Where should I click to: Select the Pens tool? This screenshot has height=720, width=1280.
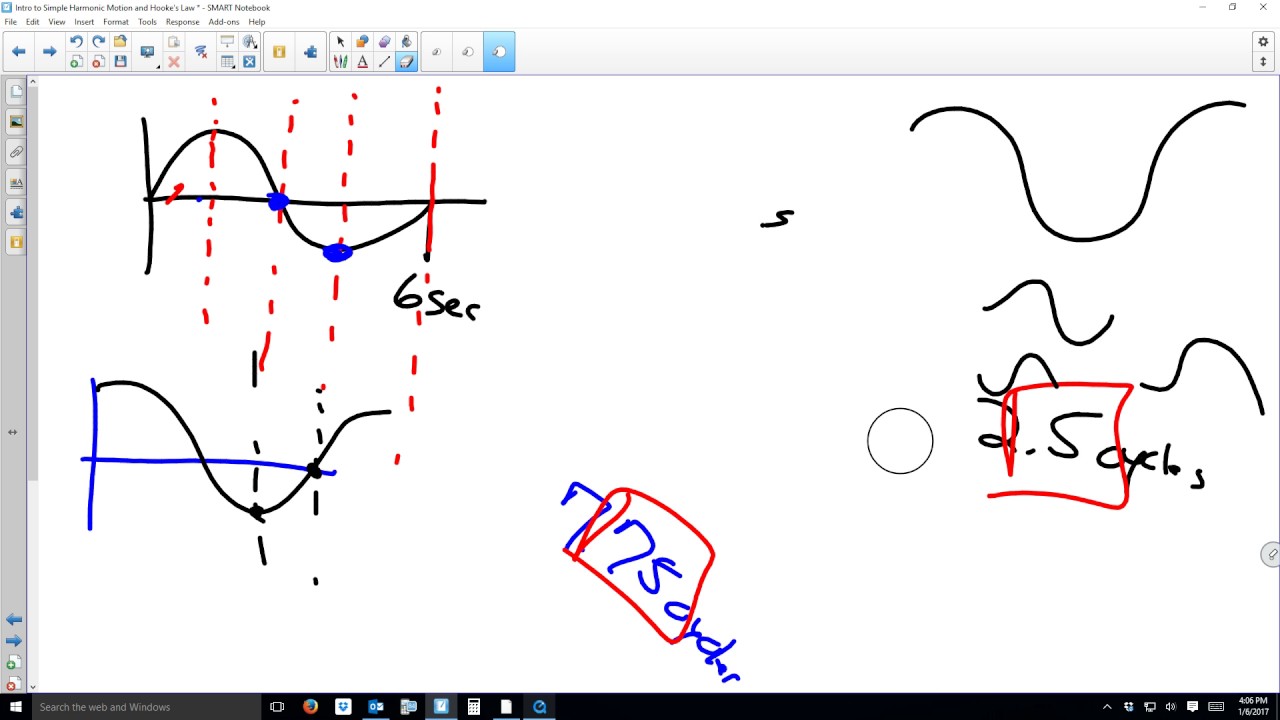pos(340,62)
